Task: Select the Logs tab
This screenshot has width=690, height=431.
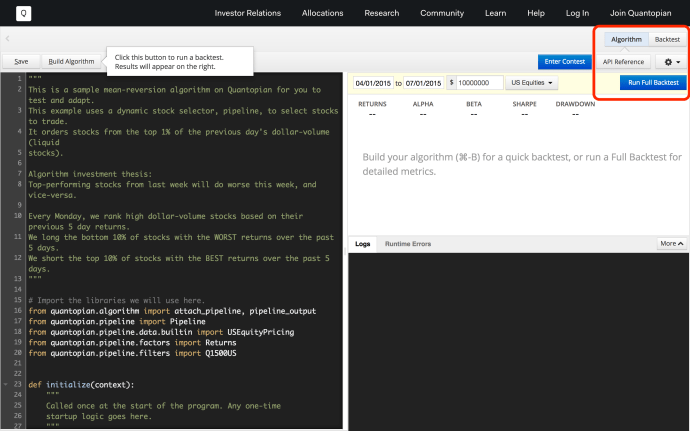Action: pyautogui.click(x=363, y=244)
